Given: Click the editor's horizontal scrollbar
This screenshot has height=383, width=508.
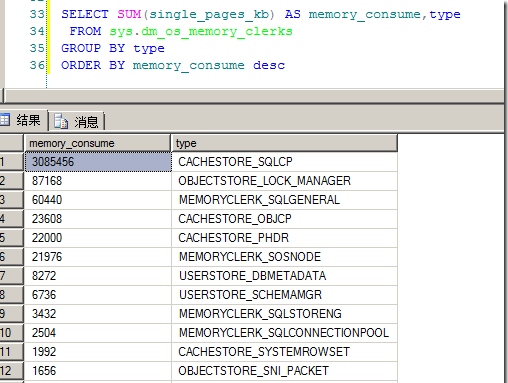Looking at the screenshot, I should point(253,96).
